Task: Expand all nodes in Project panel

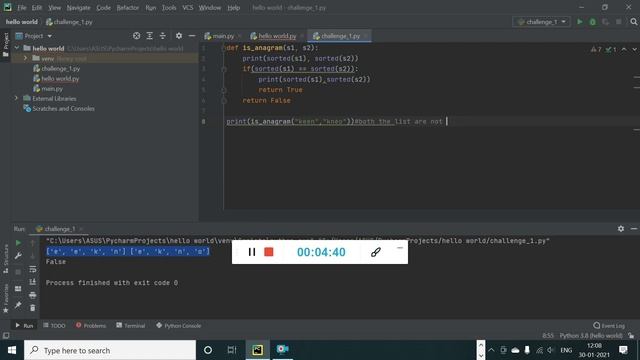Action: click(x=149, y=36)
